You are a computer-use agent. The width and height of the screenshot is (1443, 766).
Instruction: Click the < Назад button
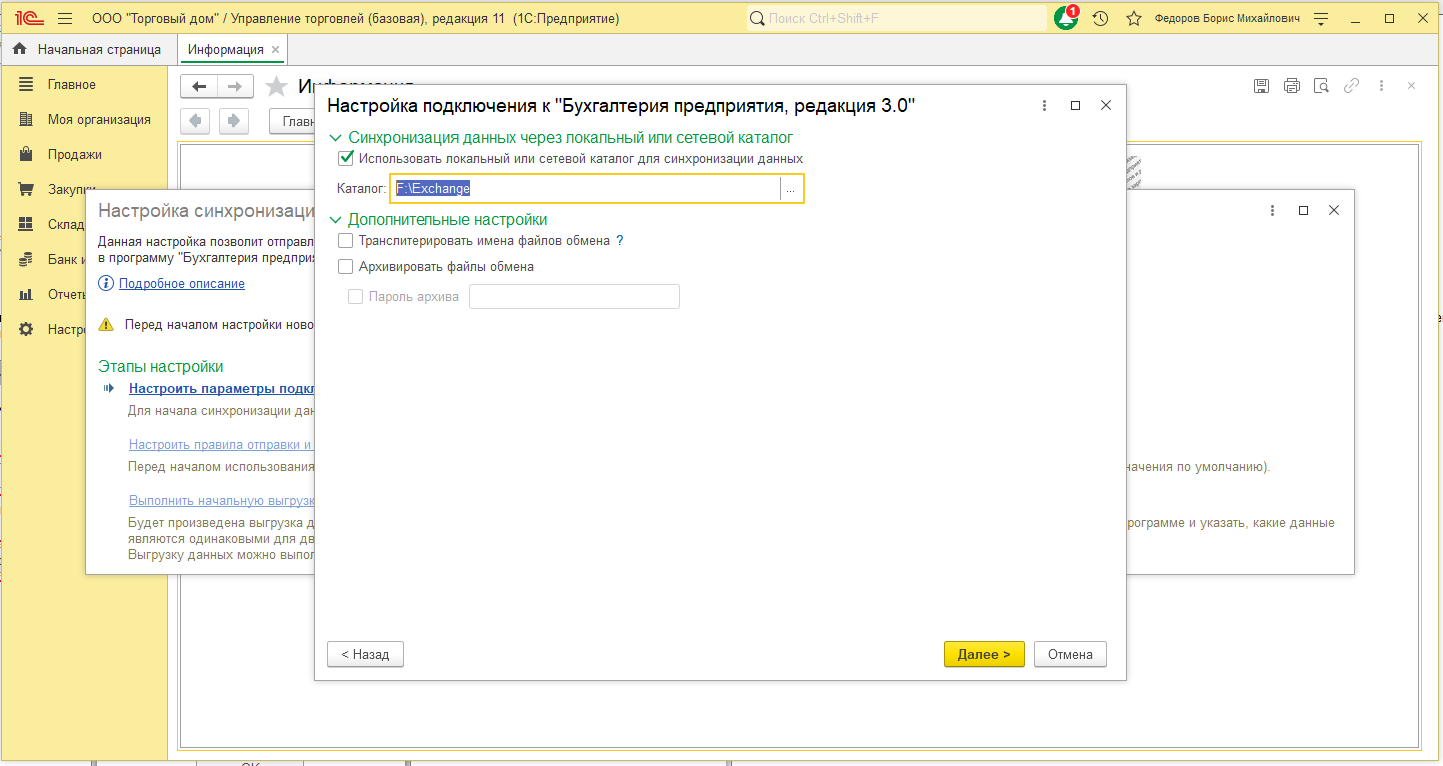coord(365,654)
